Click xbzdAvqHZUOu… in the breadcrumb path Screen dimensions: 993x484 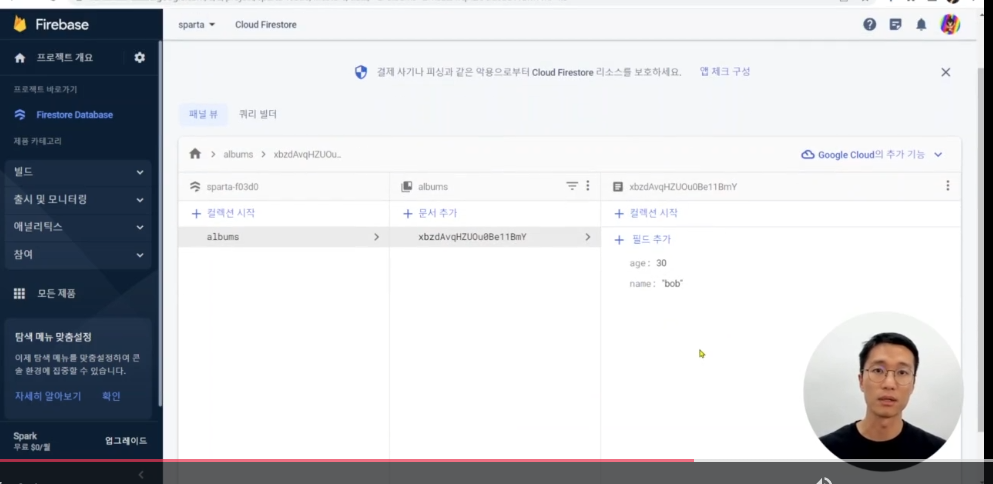tap(307, 155)
